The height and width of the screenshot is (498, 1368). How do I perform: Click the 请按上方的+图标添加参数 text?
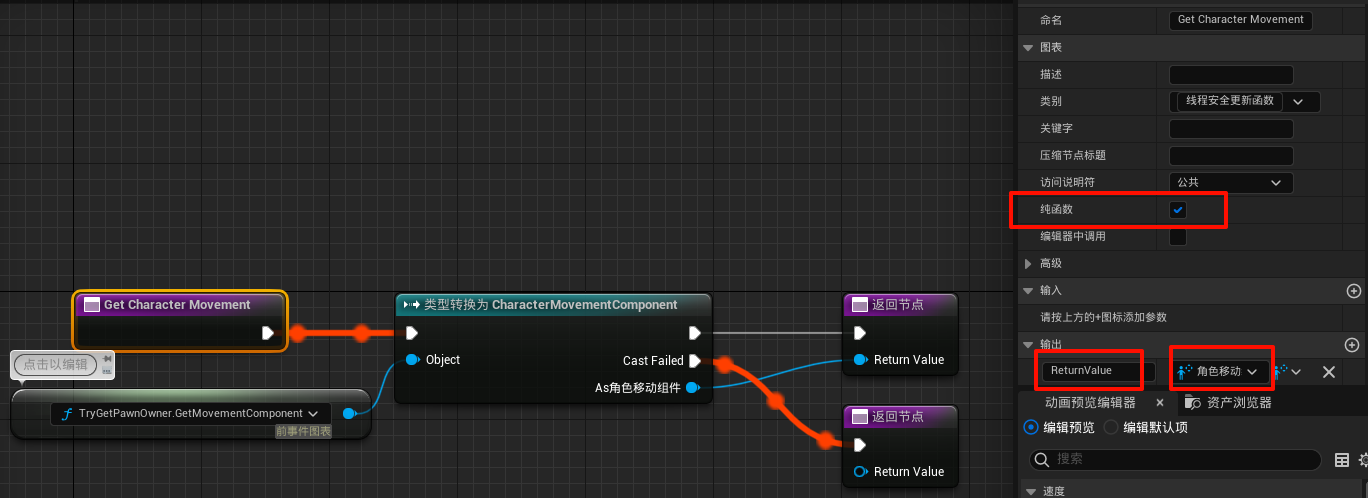1103,317
